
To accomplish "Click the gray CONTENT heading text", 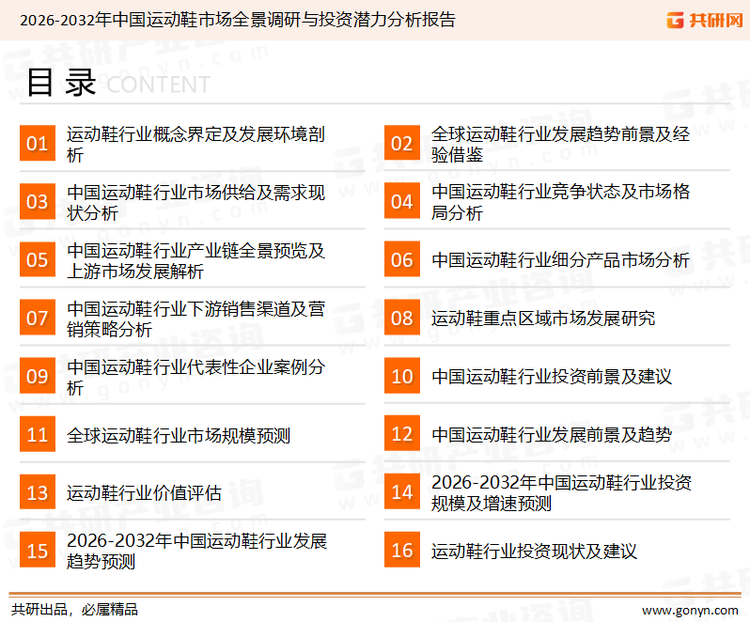I will click(158, 85).
